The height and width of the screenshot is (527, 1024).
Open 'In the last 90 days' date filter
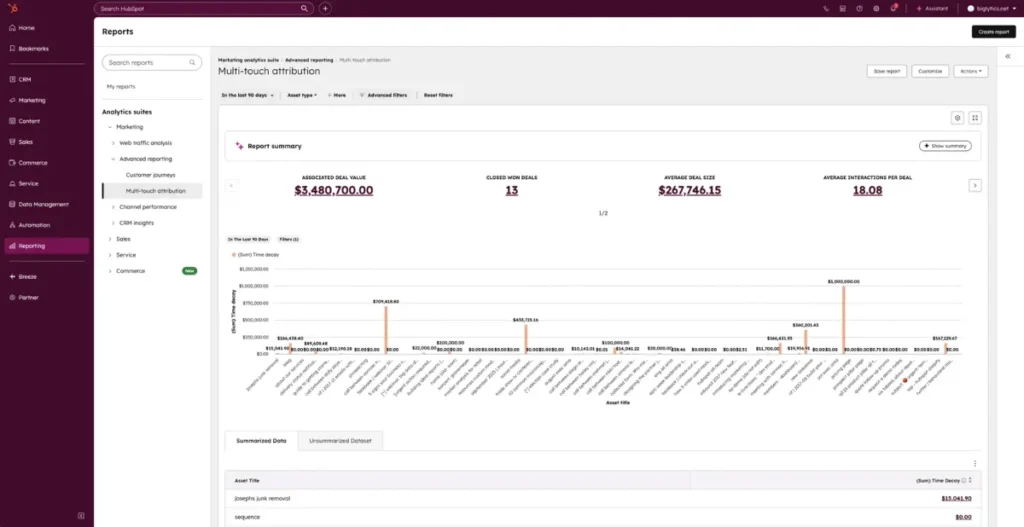click(248, 95)
